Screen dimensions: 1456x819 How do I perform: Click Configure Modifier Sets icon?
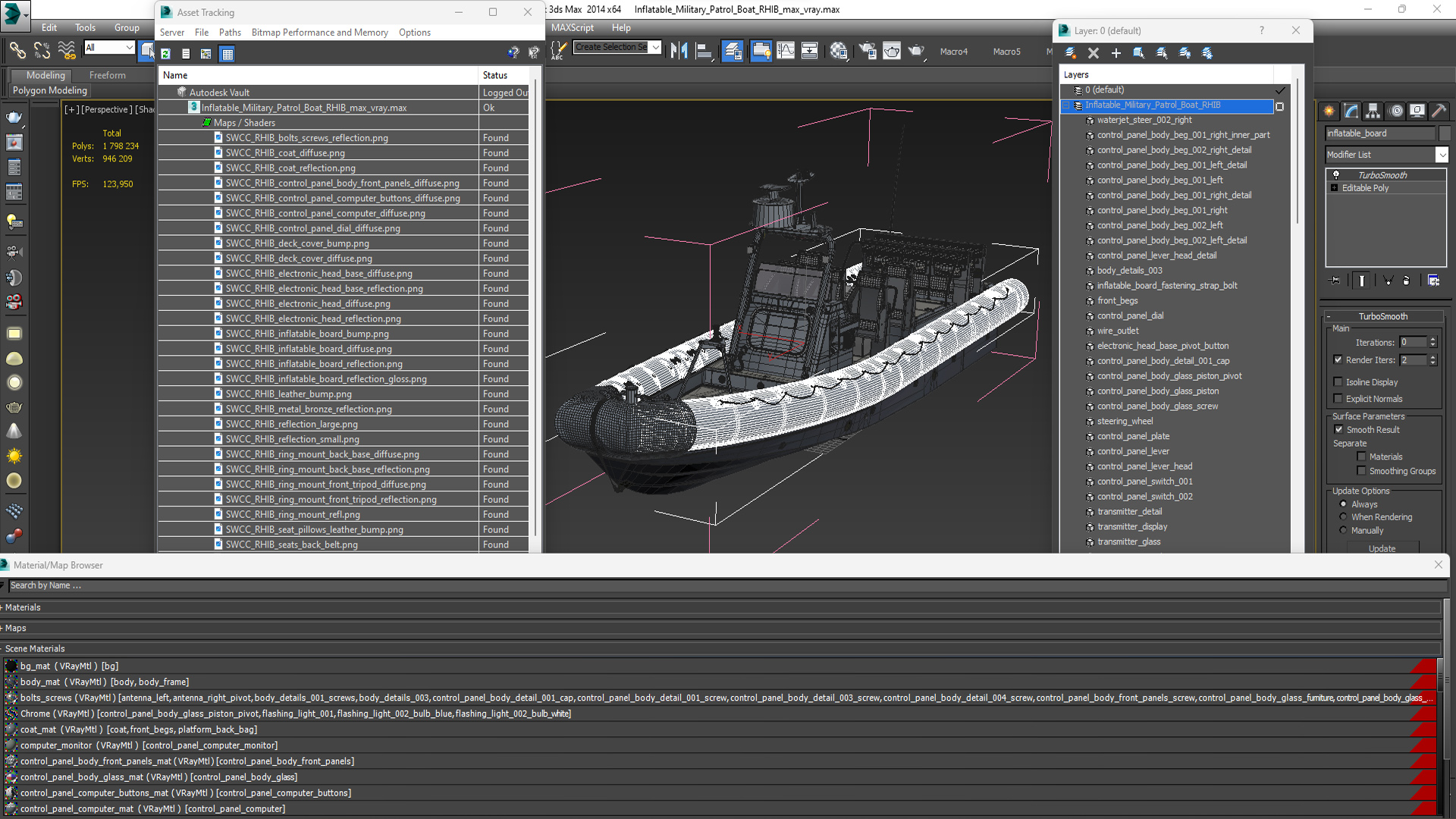point(1433,281)
